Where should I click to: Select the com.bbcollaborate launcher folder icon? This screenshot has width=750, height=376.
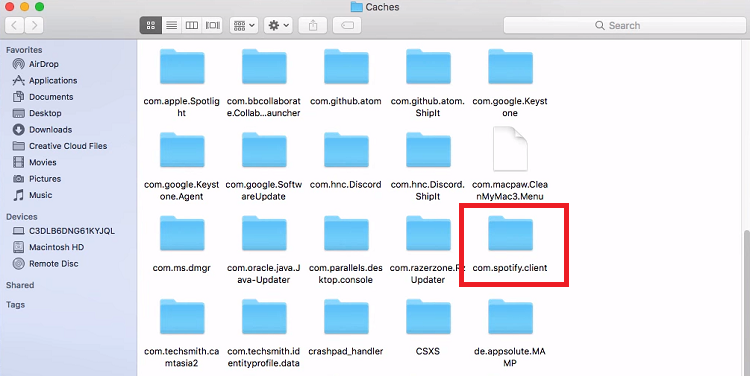click(264, 67)
